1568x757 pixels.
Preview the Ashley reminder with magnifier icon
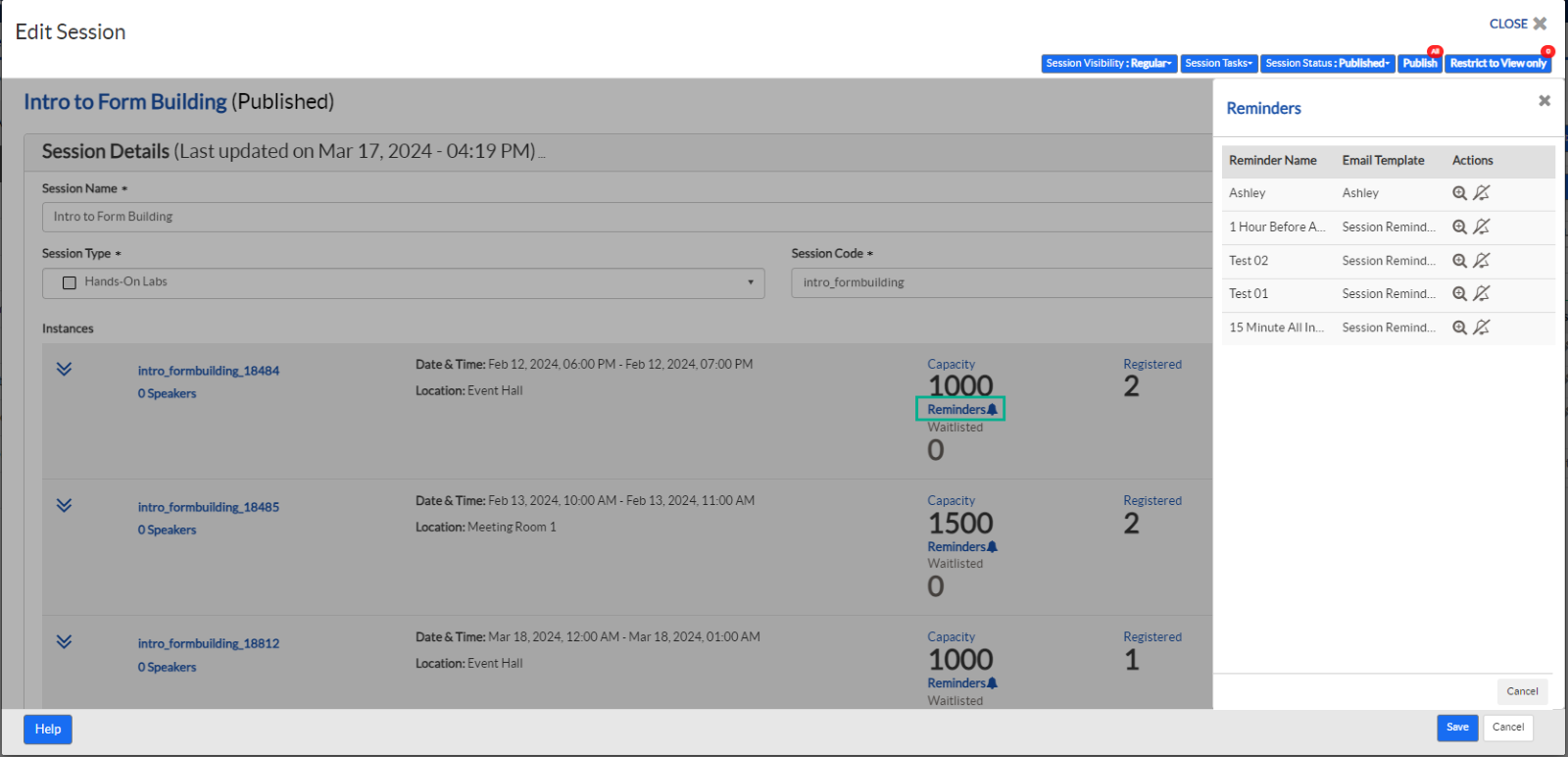pyautogui.click(x=1459, y=193)
